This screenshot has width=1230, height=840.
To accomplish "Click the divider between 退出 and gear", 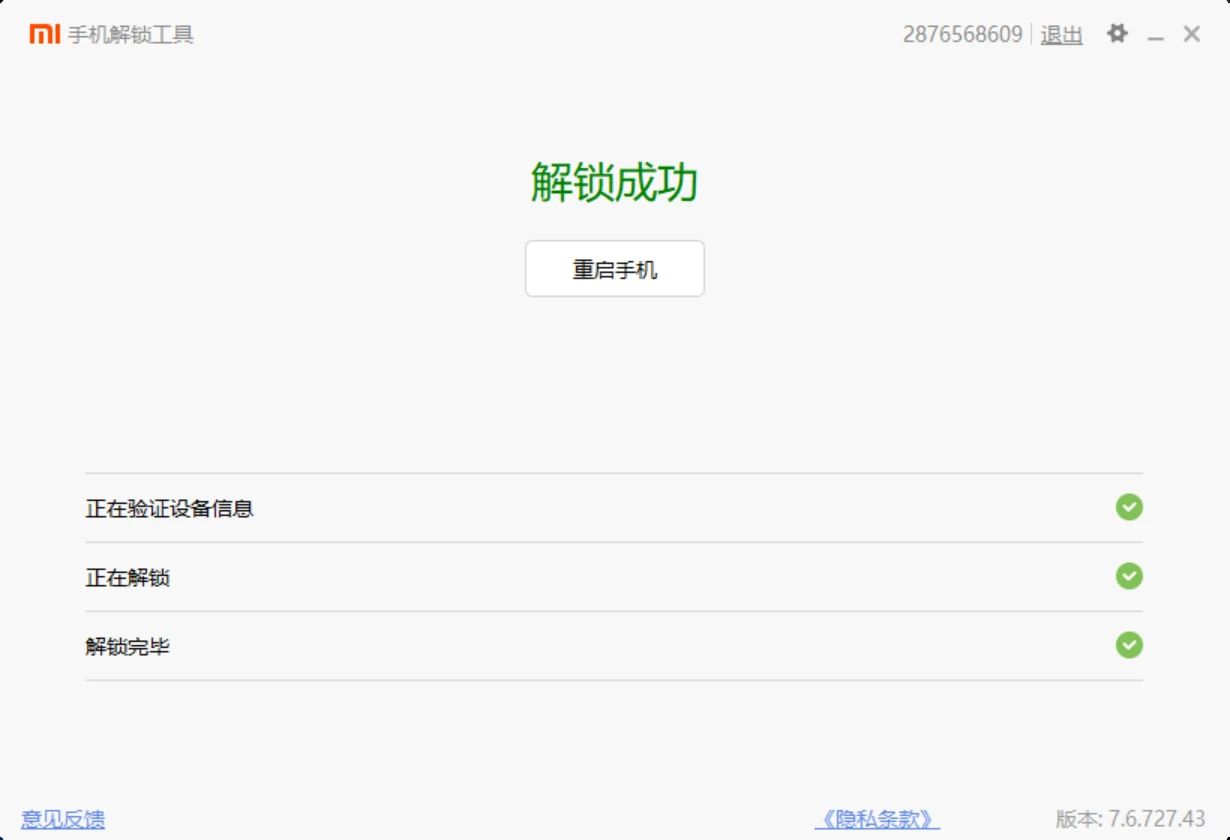I will coord(1032,33).
